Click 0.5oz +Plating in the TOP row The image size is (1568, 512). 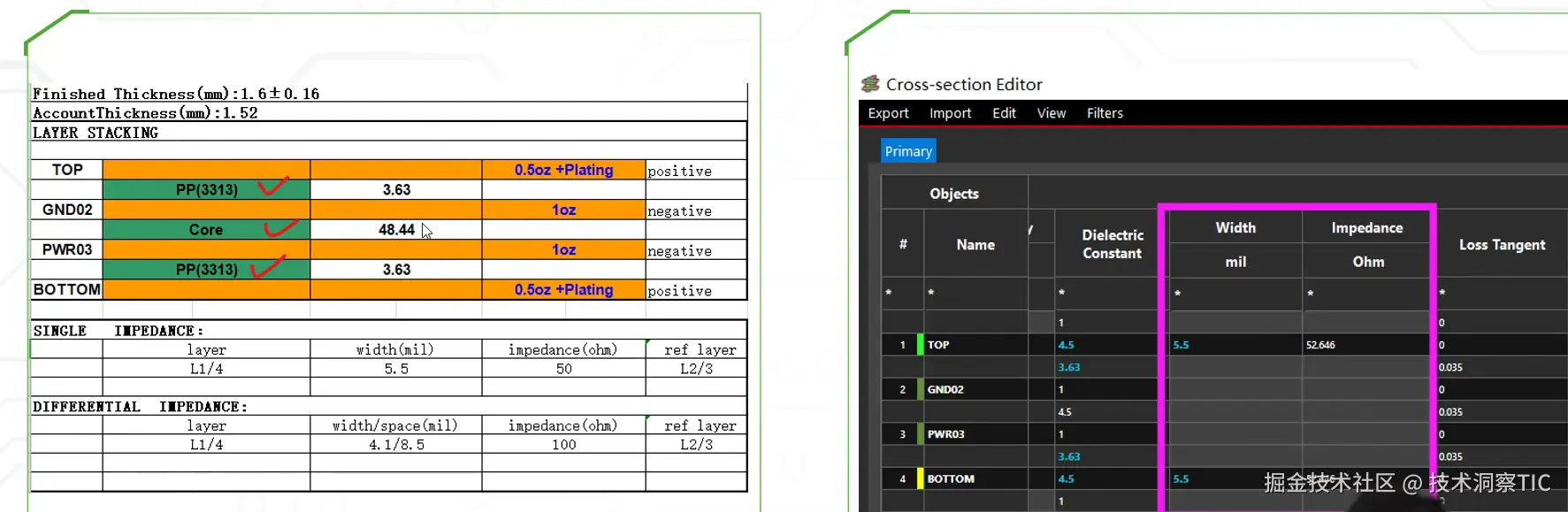click(564, 170)
